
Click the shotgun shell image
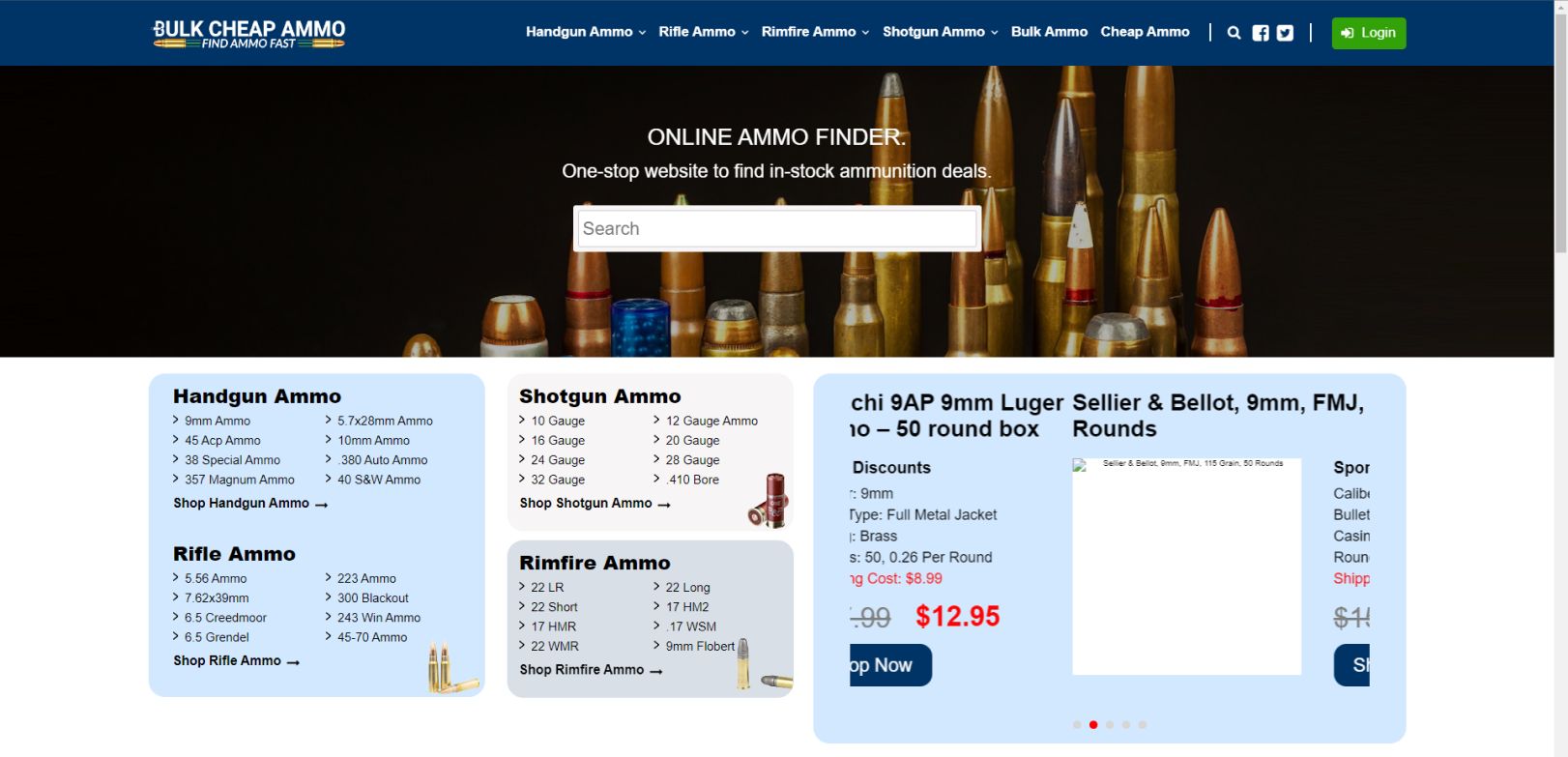tap(769, 500)
